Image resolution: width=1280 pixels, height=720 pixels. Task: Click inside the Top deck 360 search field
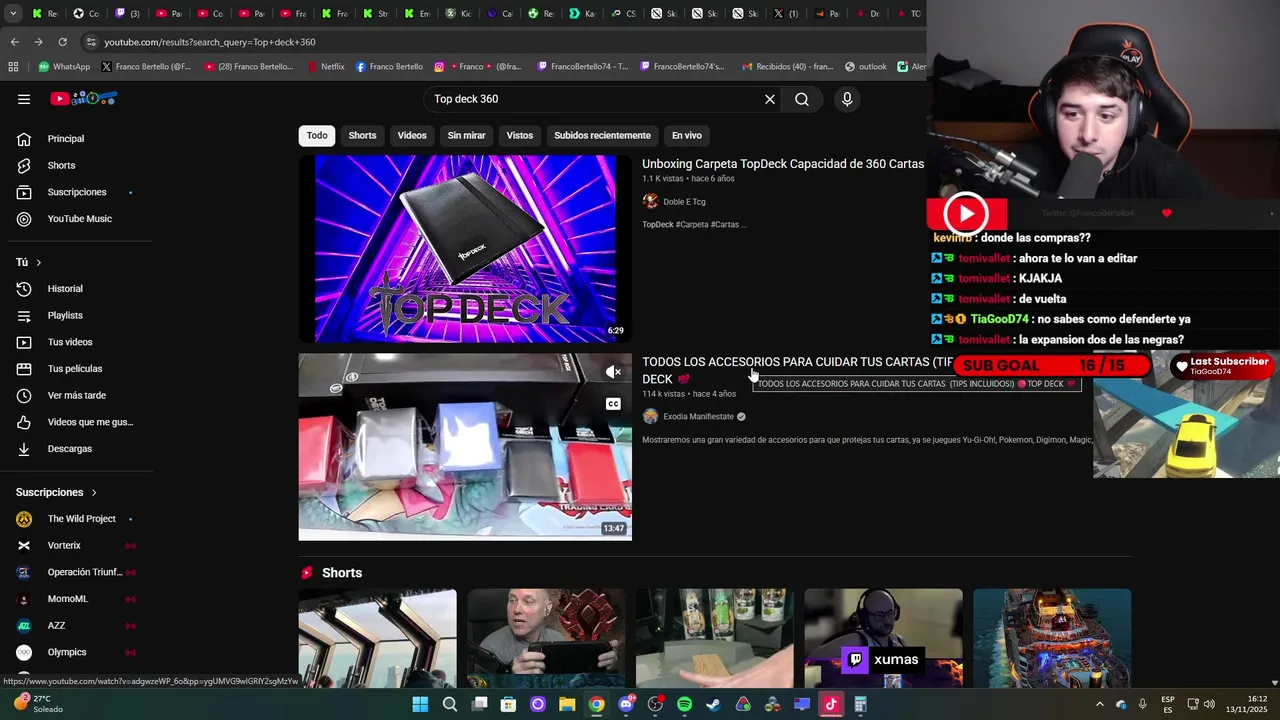click(595, 99)
